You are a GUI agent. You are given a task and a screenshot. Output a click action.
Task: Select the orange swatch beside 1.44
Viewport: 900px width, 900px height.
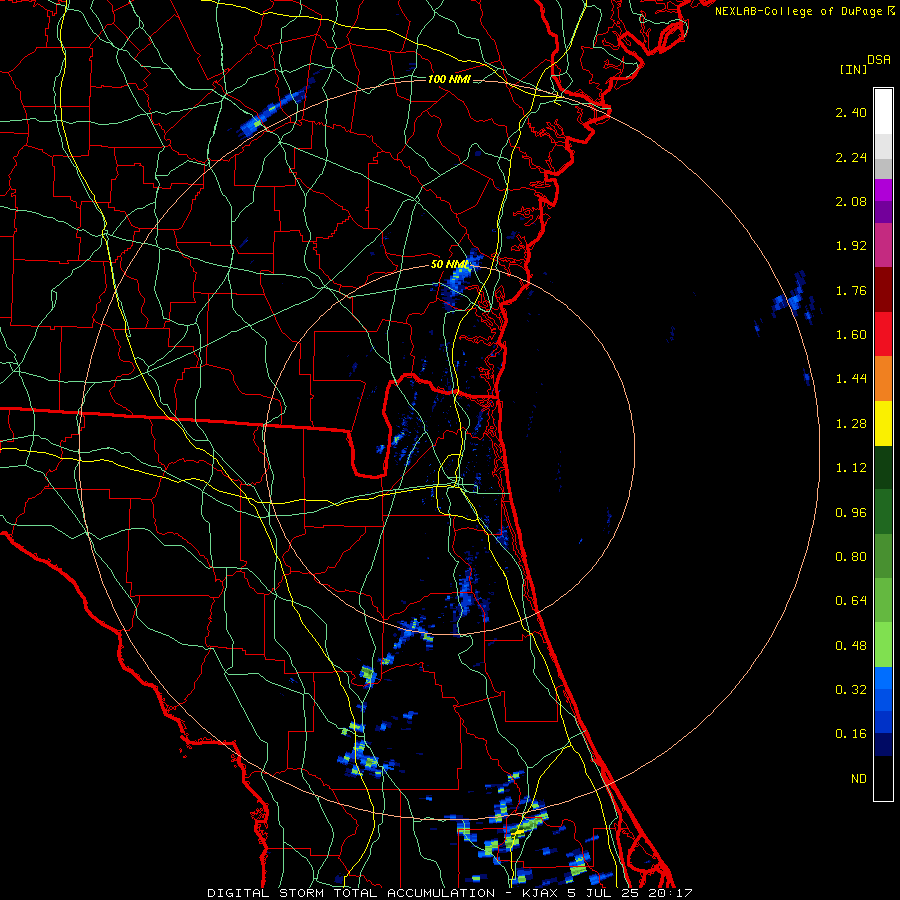tap(883, 379)
